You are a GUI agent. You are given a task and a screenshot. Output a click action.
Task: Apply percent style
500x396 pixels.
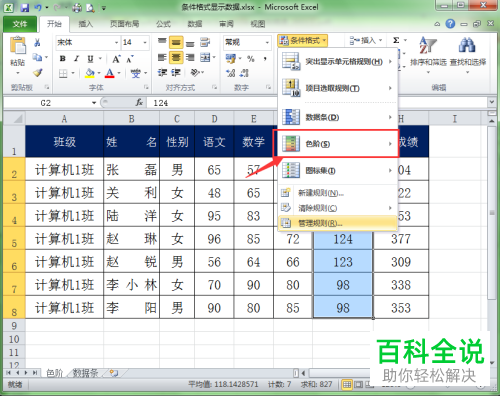click(250, 59)
